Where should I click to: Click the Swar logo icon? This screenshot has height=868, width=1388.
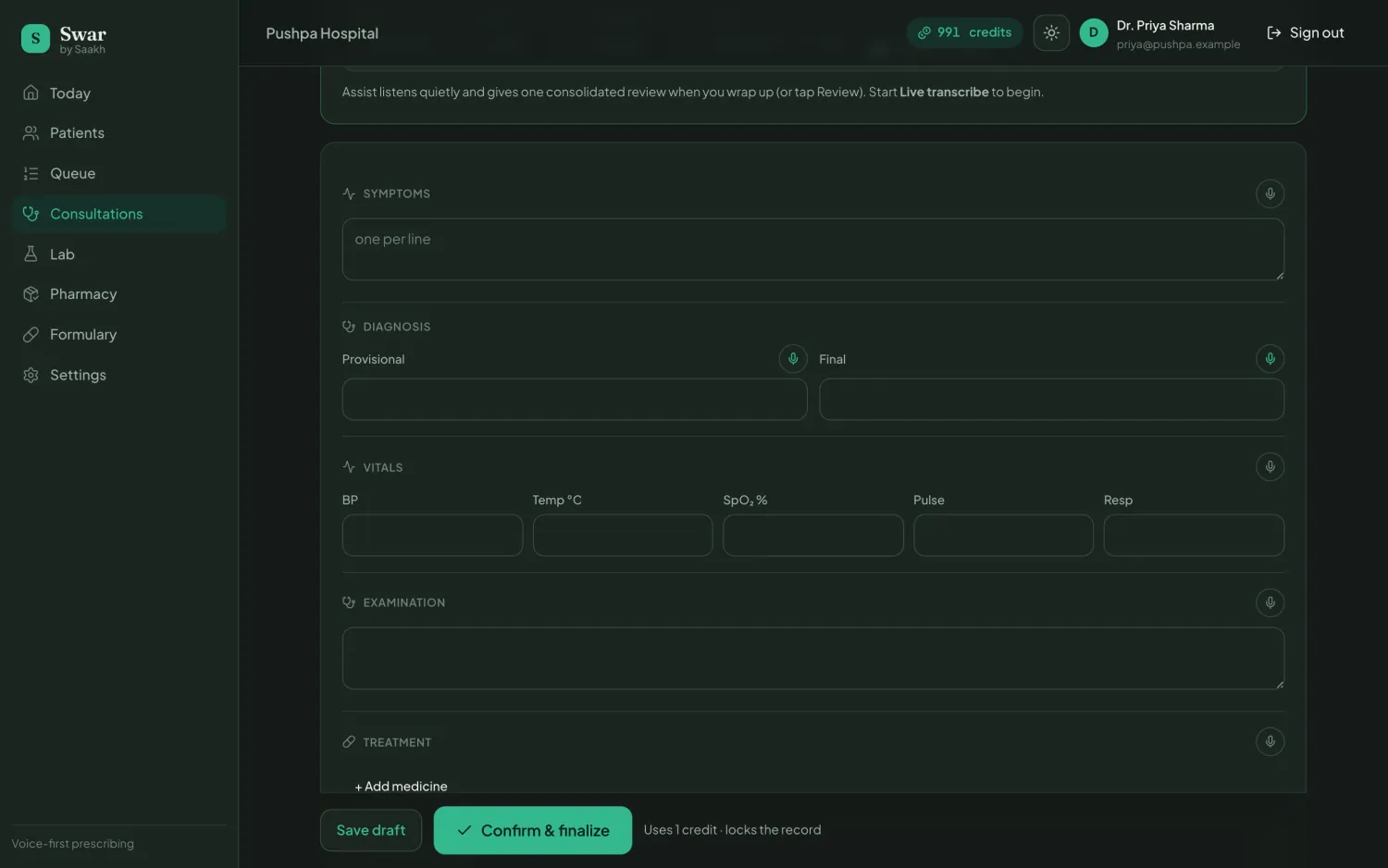[35, 38]
